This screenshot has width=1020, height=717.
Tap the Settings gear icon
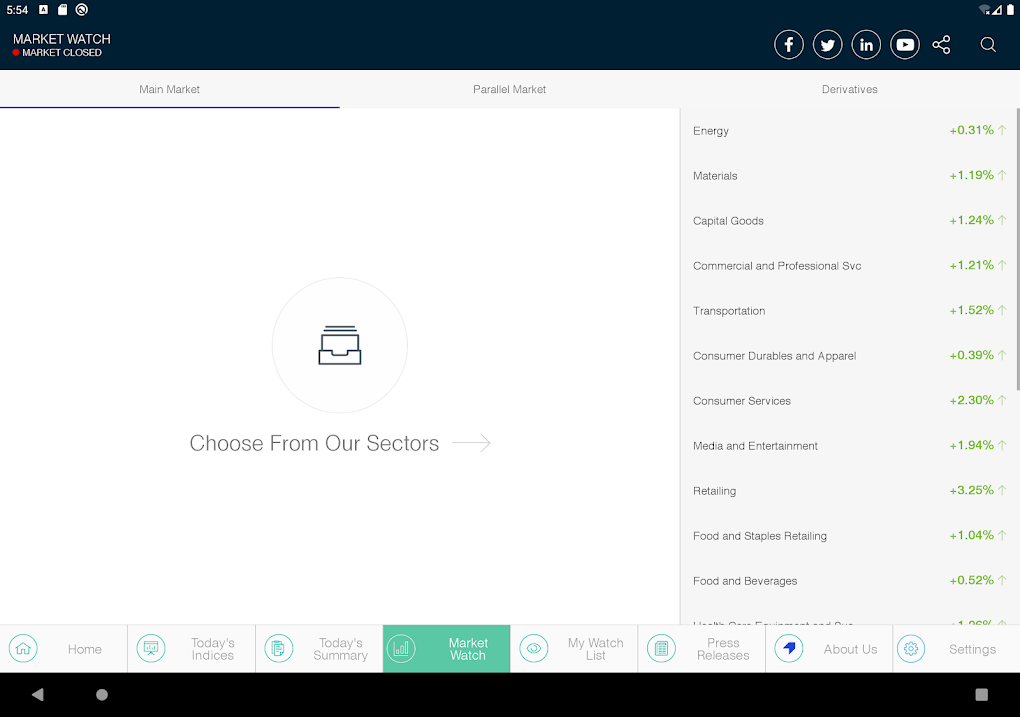911,648
